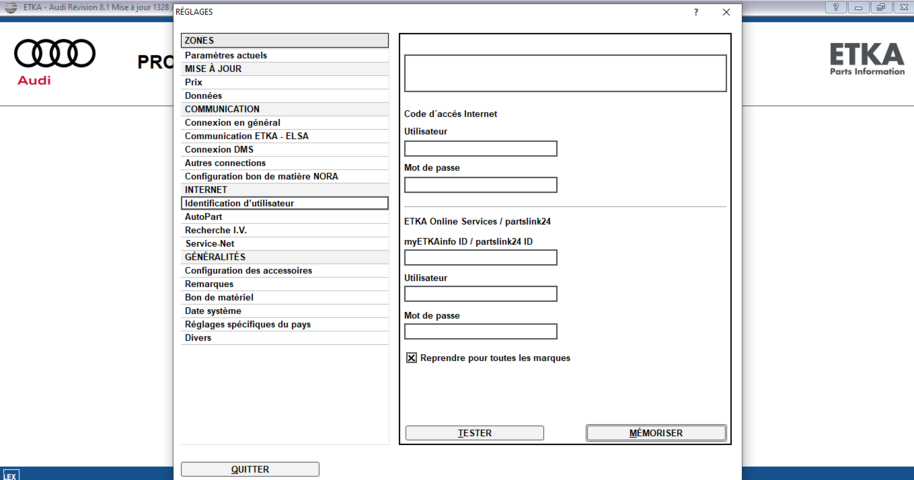Open the Divers settings entry

coord(284,338)
